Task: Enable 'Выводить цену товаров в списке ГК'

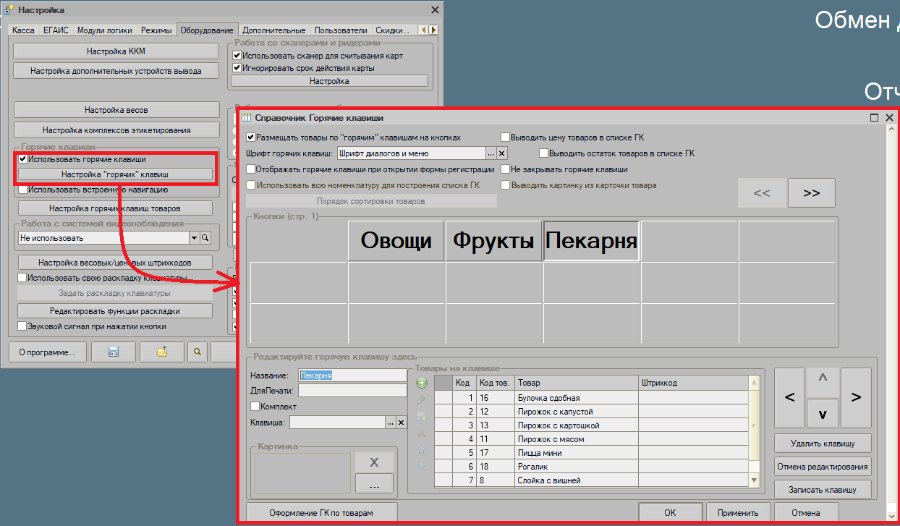Action: pyautogui.click(x=505, y=137)
